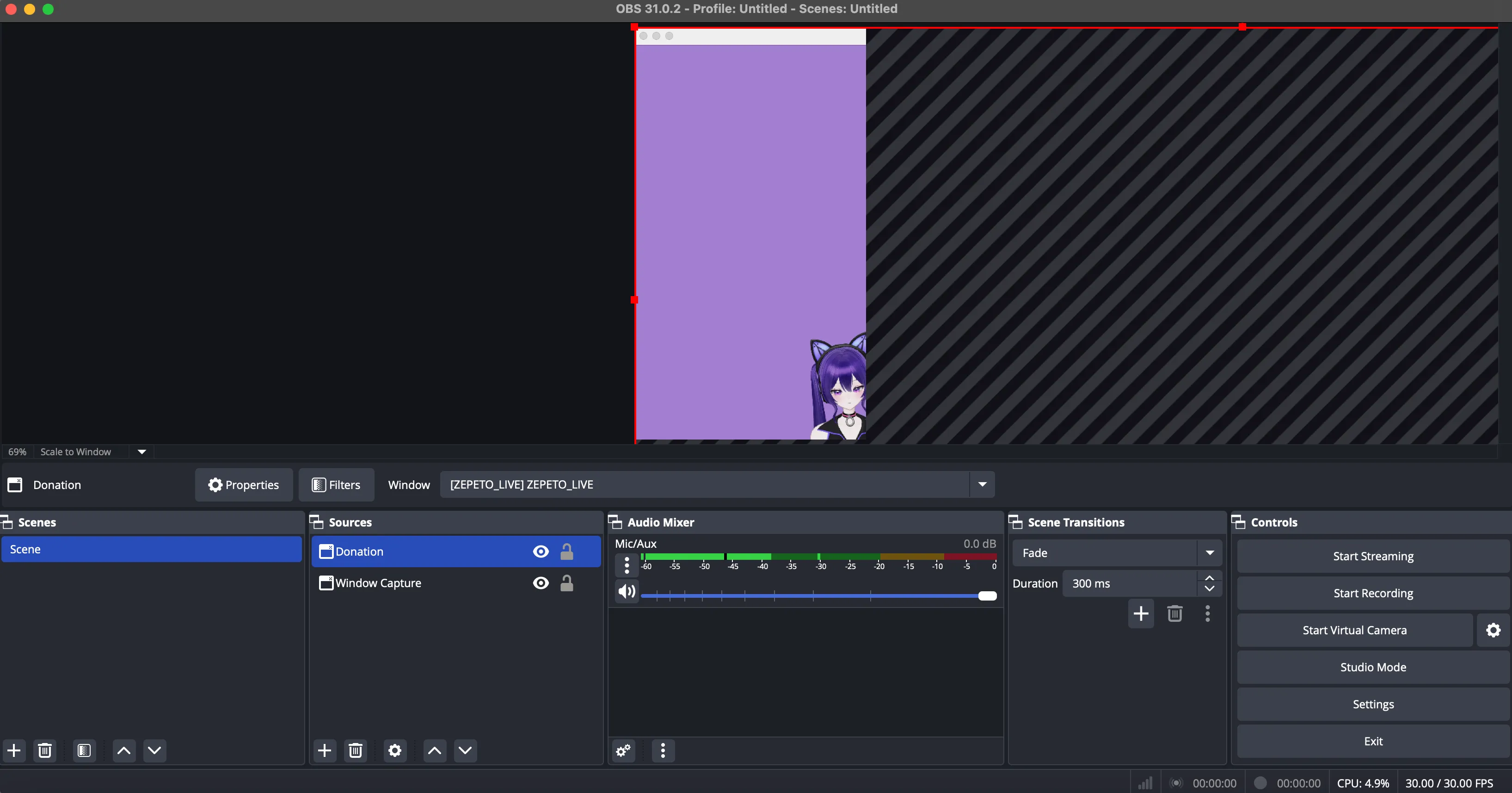Delete selected source with trash icon
The image size is (1512, 793).
pos(355,750)
